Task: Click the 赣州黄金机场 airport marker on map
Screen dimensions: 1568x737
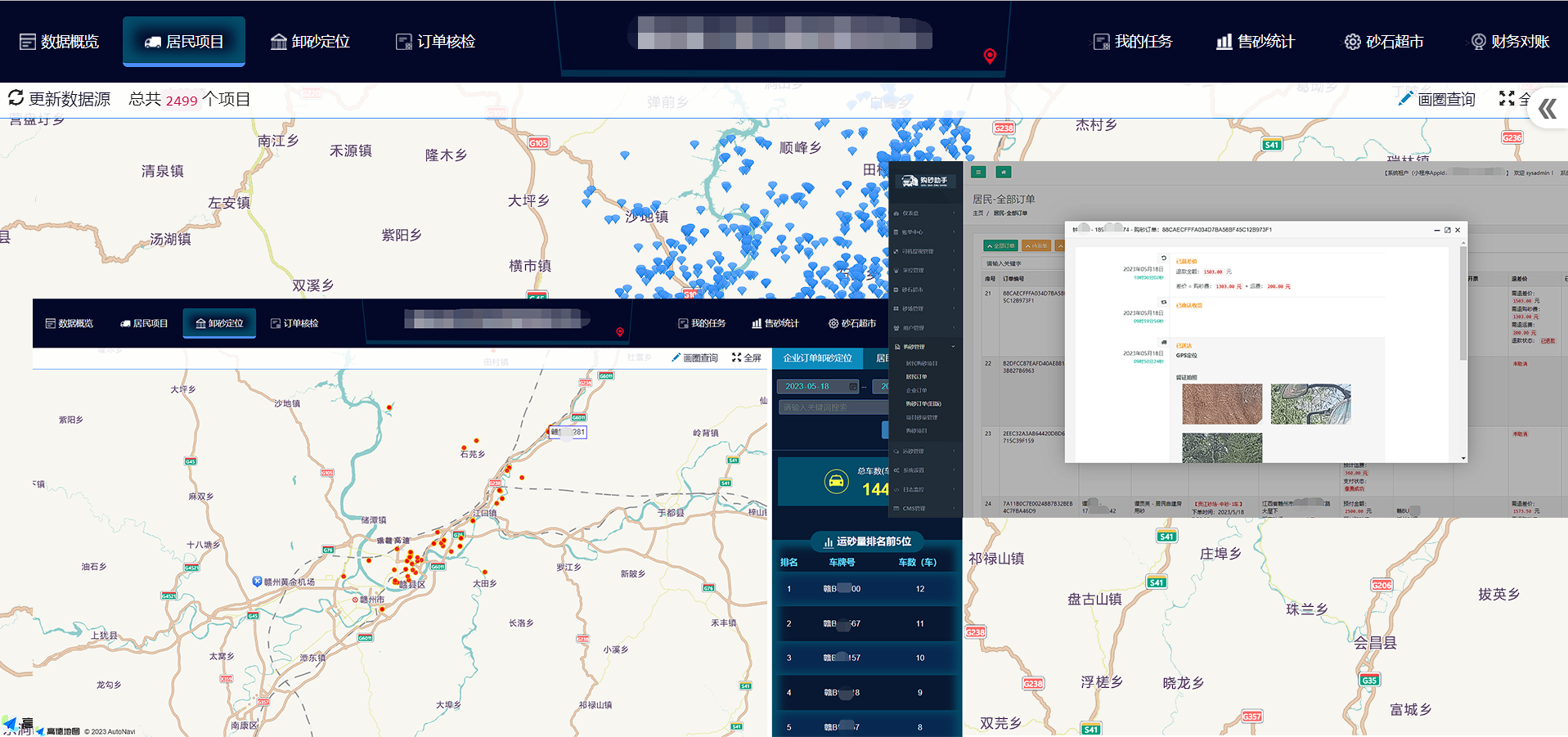Action: [x=258, y=582]
